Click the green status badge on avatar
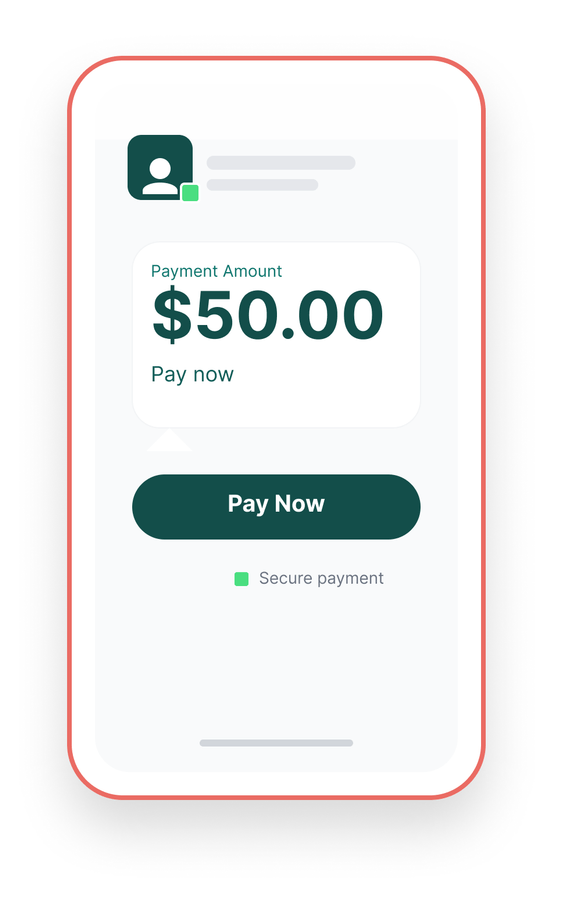This screenshot has width=565, height=900. coord(190,193)
